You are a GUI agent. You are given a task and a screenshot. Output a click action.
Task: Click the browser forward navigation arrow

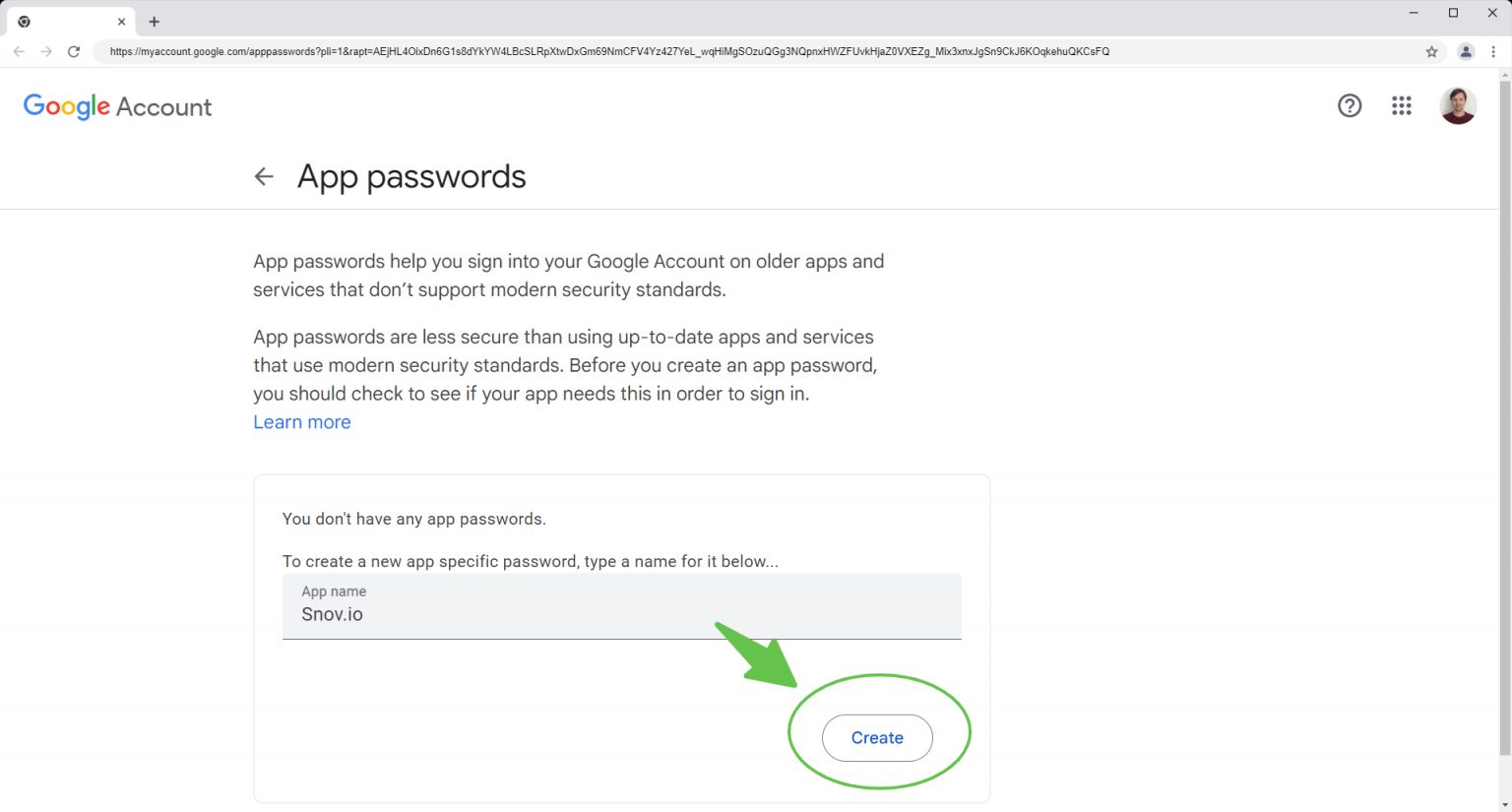pos(46,51)
